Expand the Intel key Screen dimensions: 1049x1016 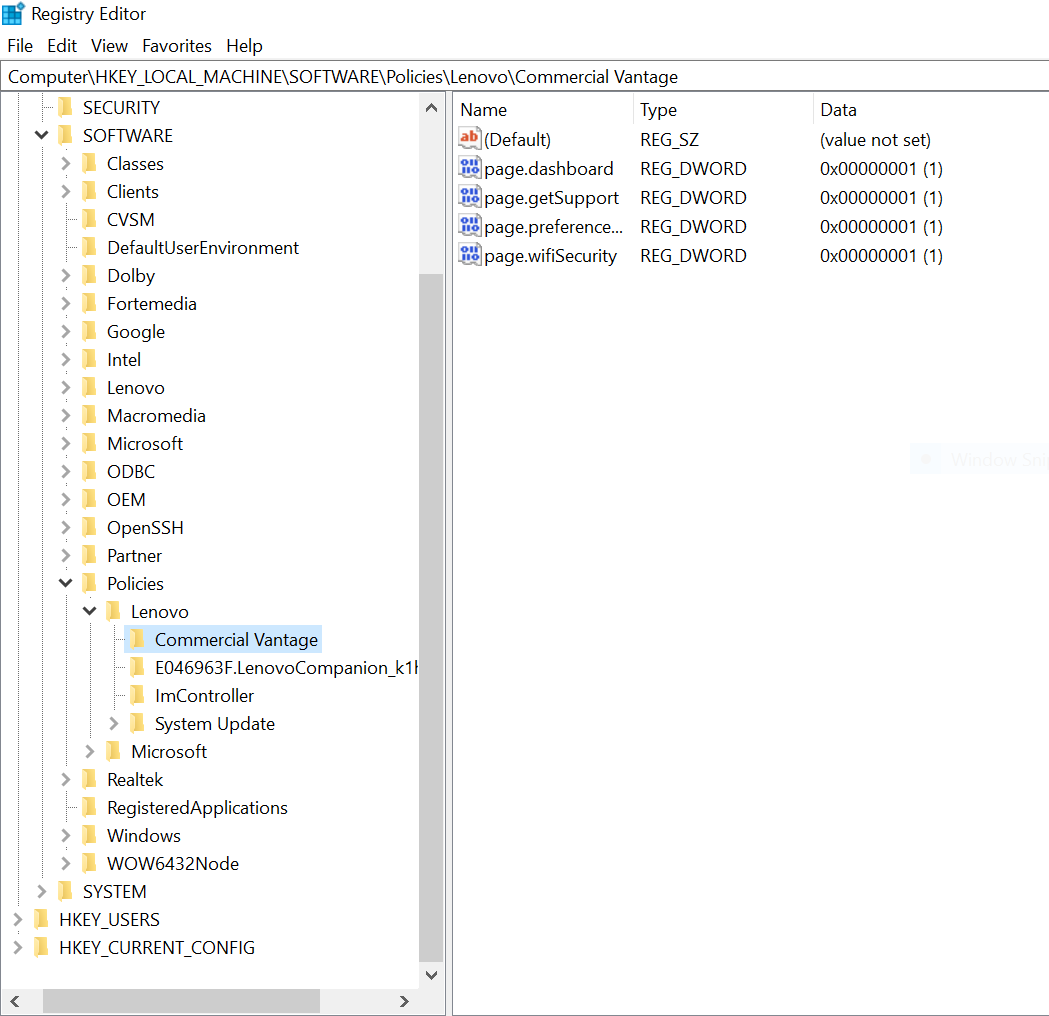coord(66,359)
